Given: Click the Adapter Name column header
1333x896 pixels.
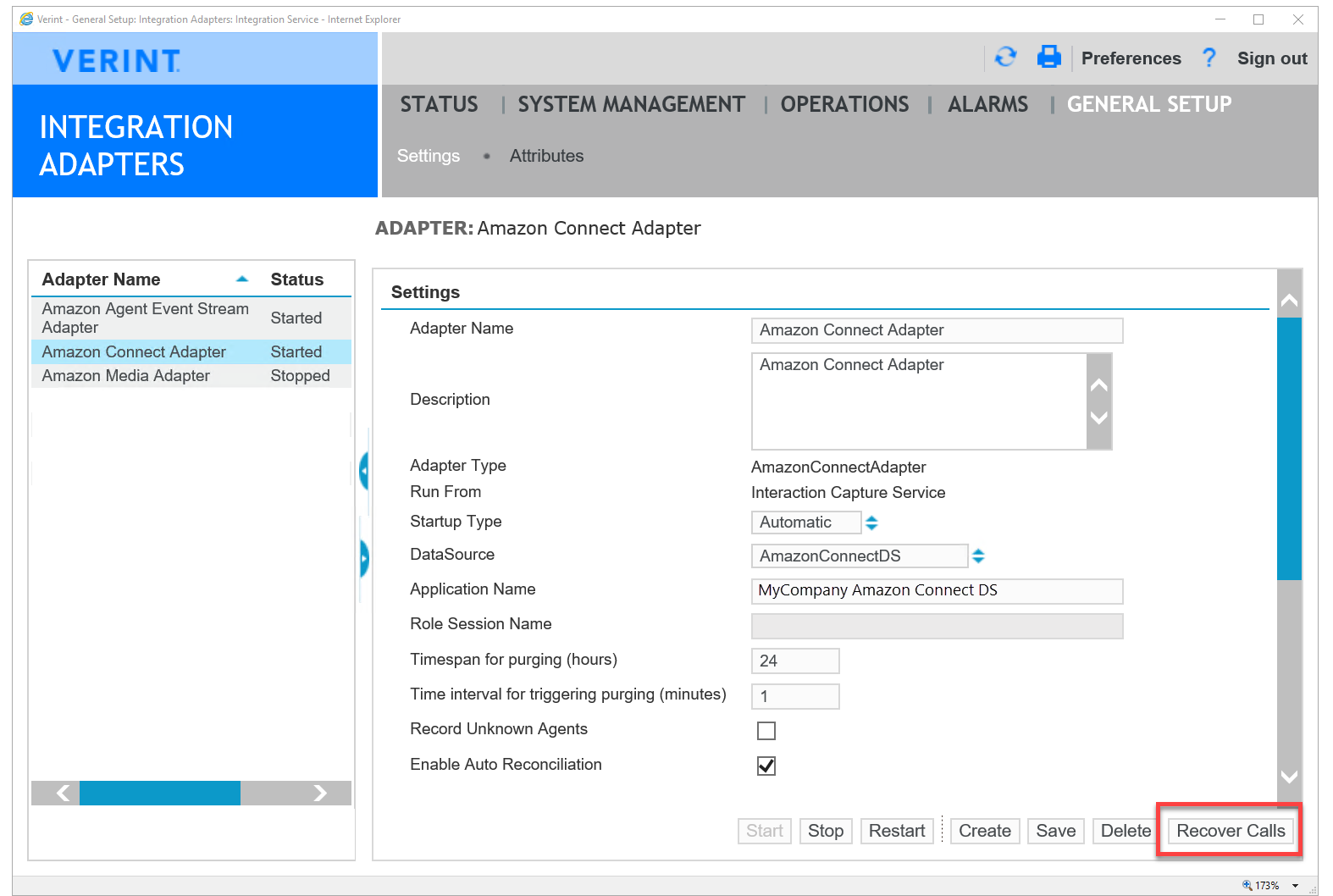Looking at the screenshot, I should point(101,279).
